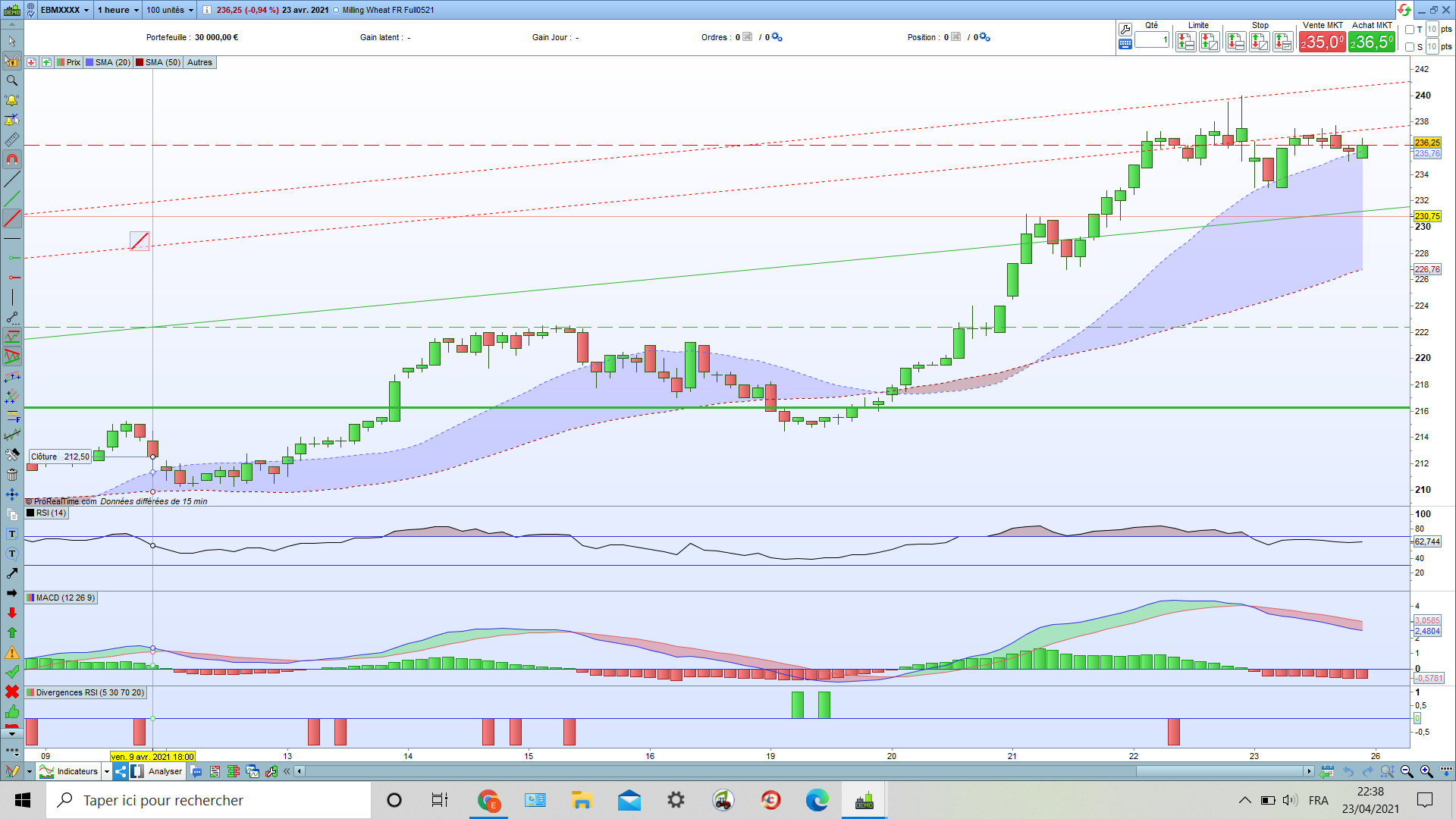This screenshot has width=1456, height=819.
Task: Enable the S points checkbox
Action: 1410,47
